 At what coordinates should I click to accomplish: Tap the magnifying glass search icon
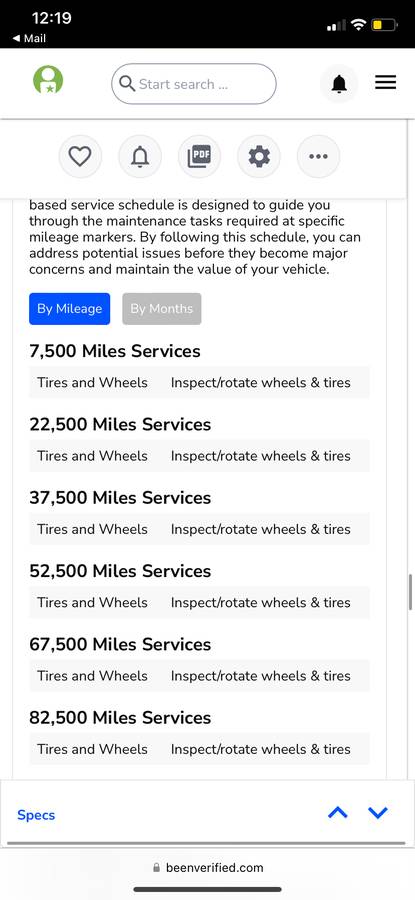point(127,84)
